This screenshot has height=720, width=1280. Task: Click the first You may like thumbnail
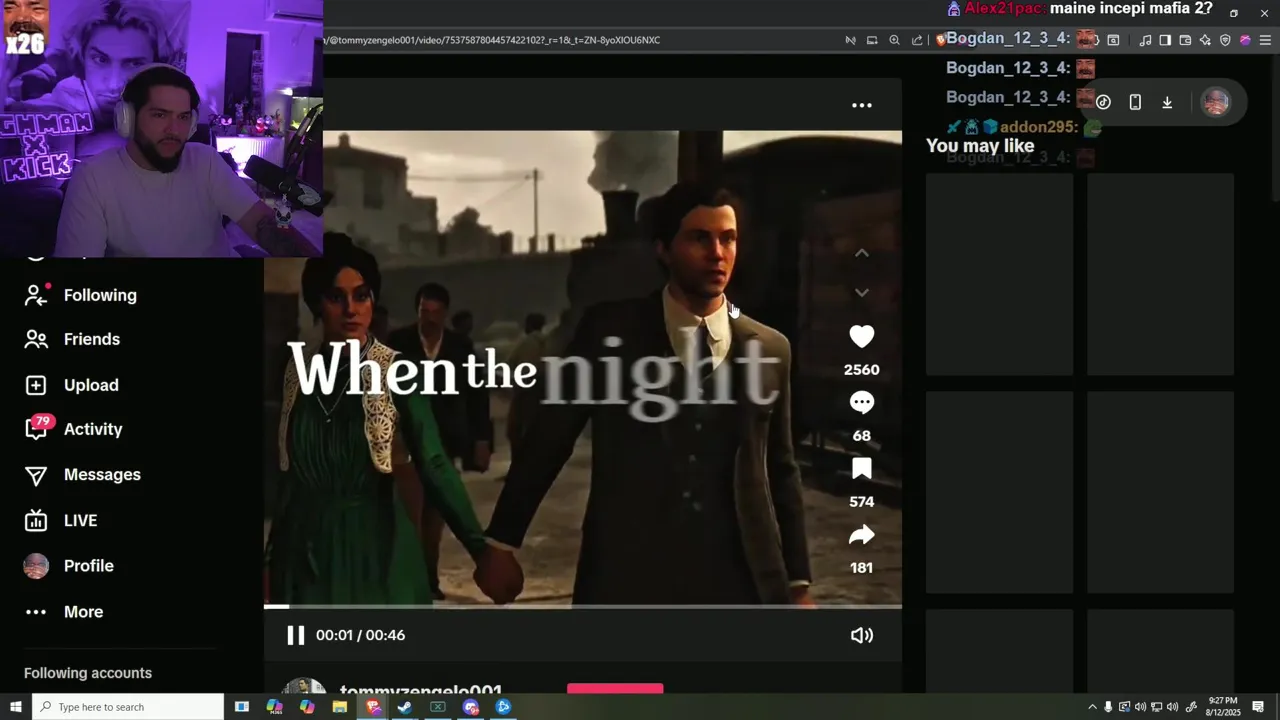tap(999, 274)
